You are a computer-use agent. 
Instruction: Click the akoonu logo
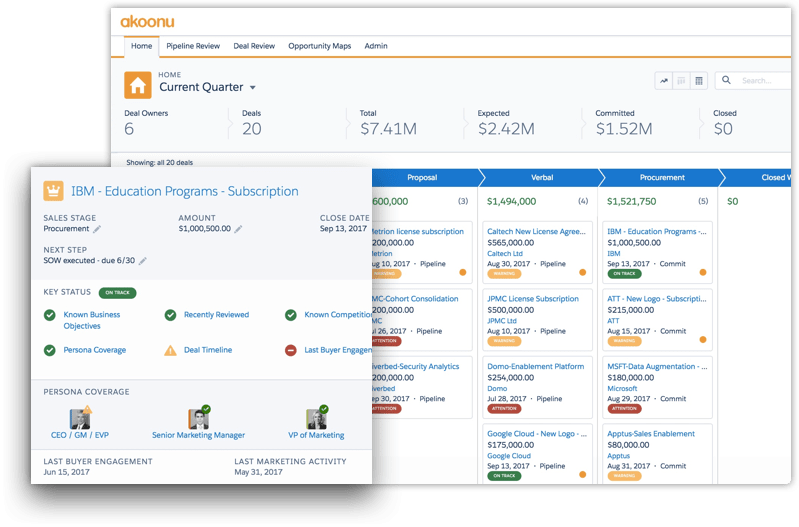click(147, 22)
